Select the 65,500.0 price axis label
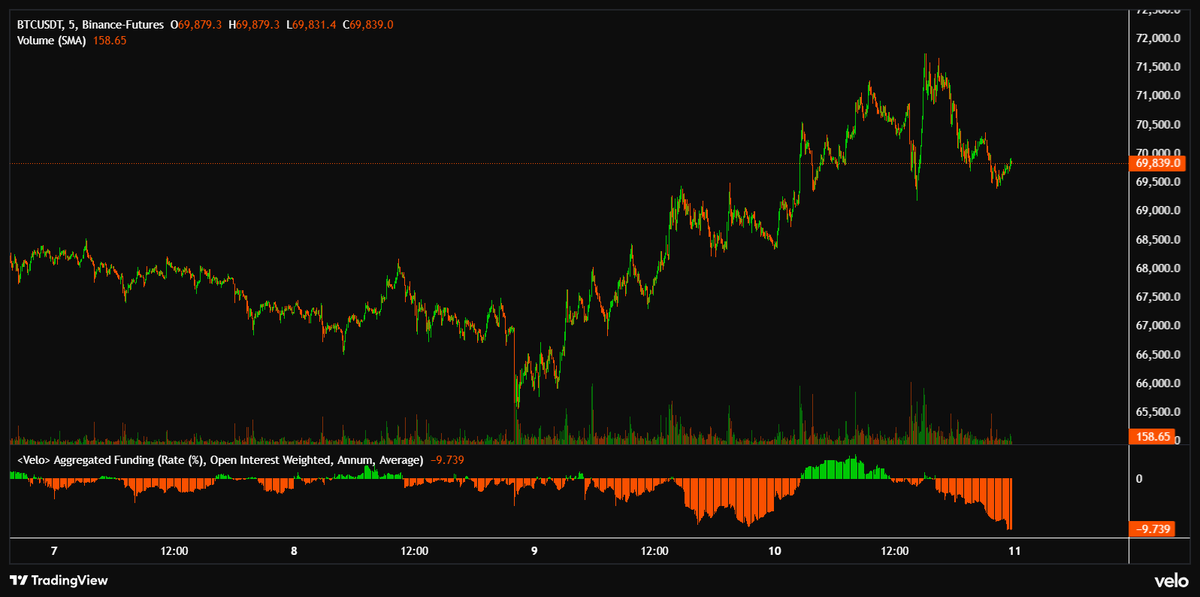This screenshot has height=597, width=1200. tap(1160, 412)
